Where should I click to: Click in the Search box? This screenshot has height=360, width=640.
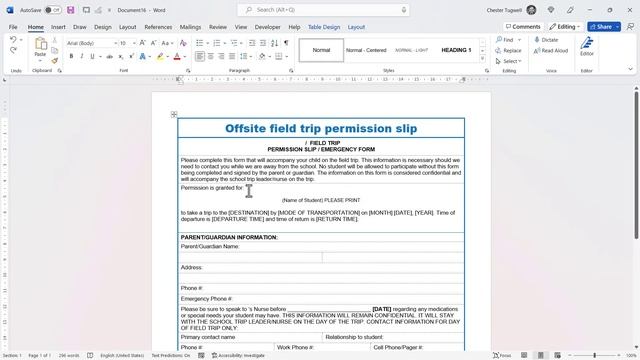coord(323,10)
